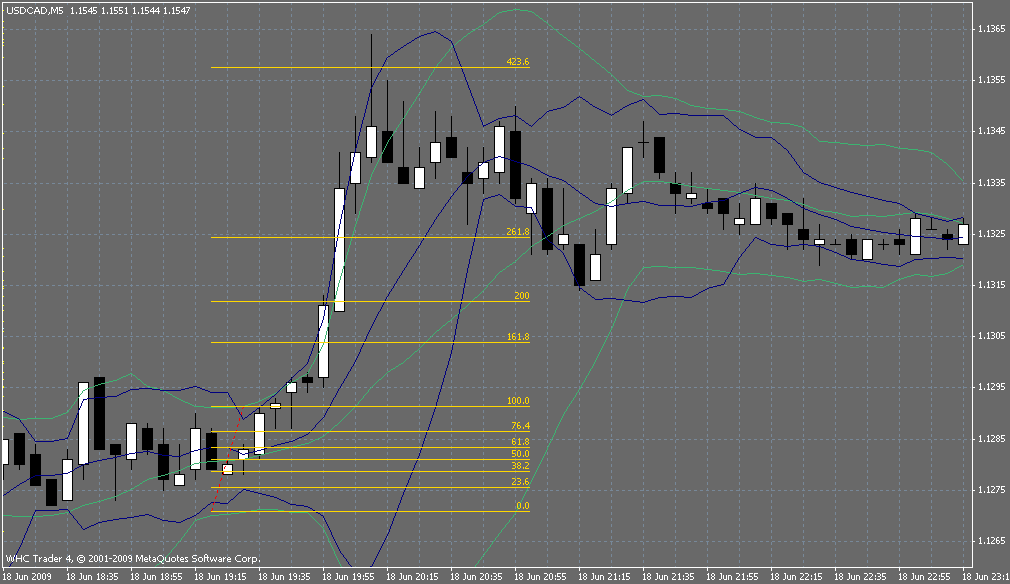1010x584 pixels.
Task: Click the 200 Fibonacci level label
Action: pyautogui.click(x=522, y=296)
